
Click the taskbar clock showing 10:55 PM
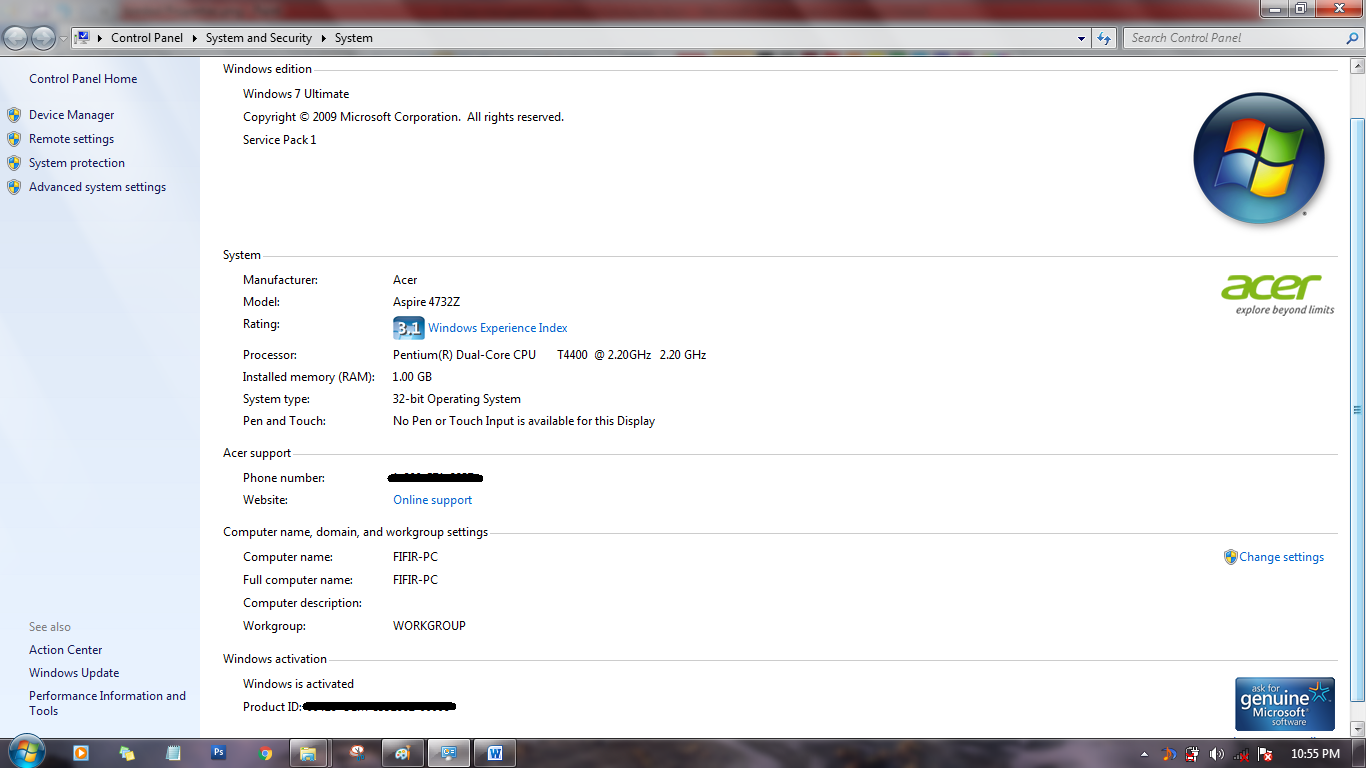1315,754
